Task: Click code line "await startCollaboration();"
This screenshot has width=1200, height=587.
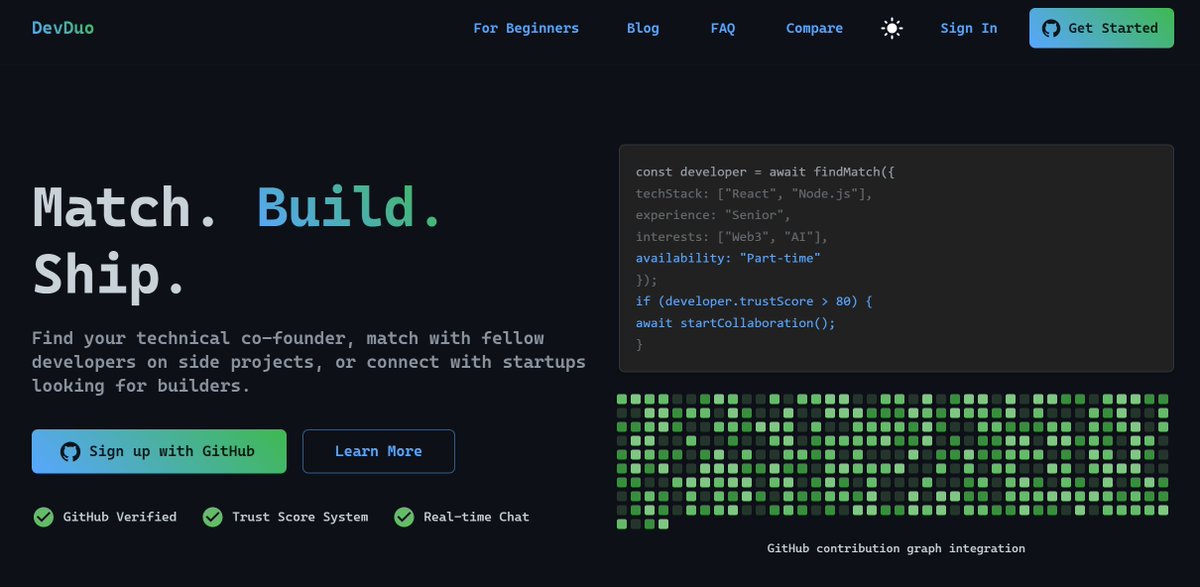Action: (735, 323)
